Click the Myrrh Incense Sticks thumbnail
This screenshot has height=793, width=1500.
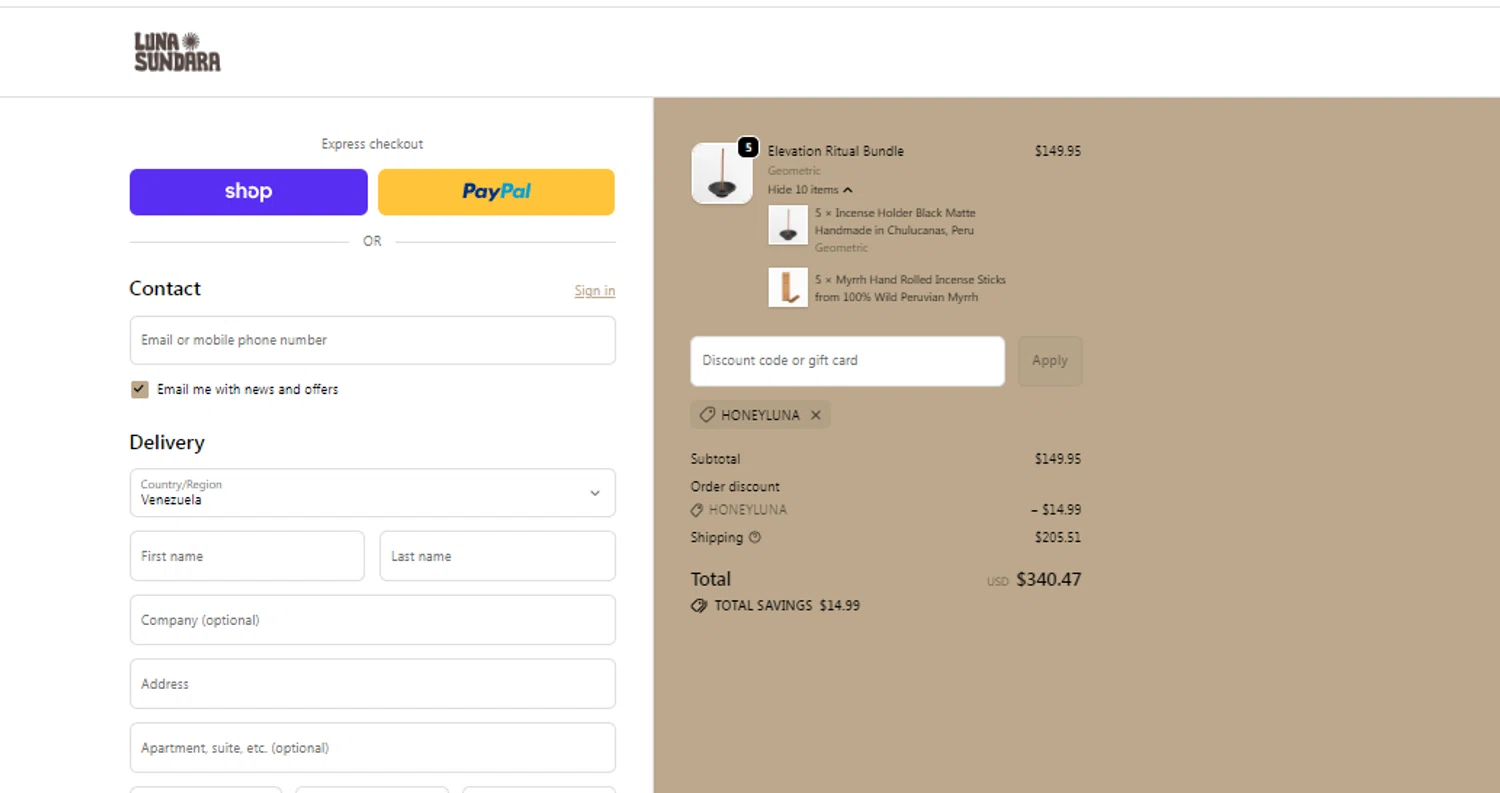[788, 287]
